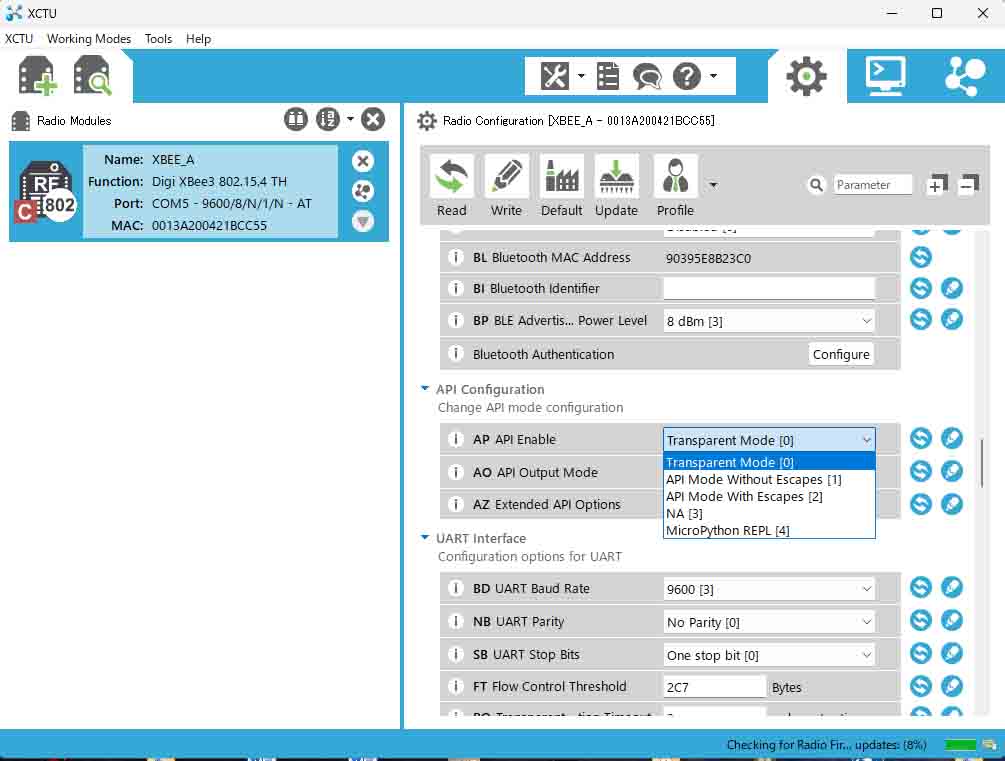Click the Parameter search field
Viewport: 1005px width, 761px height.
(x=872, y=185)
